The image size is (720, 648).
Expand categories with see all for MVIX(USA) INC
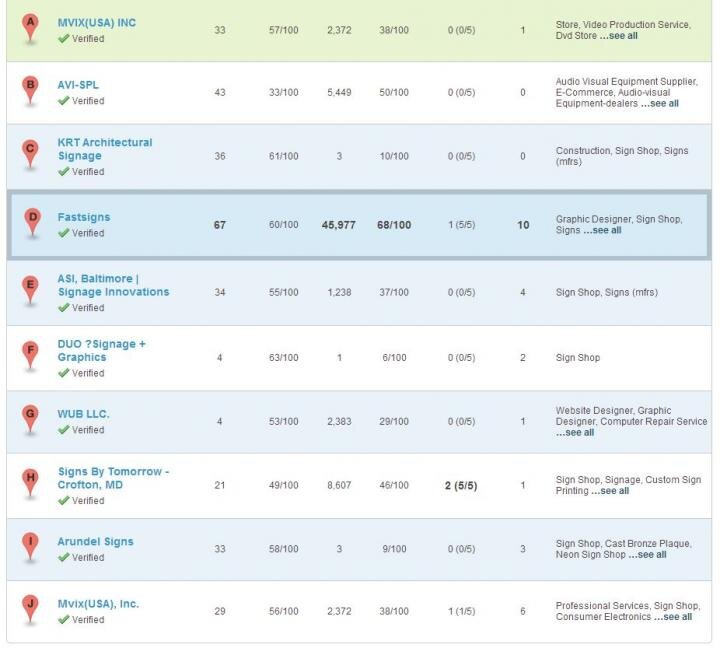coord(618,36)
